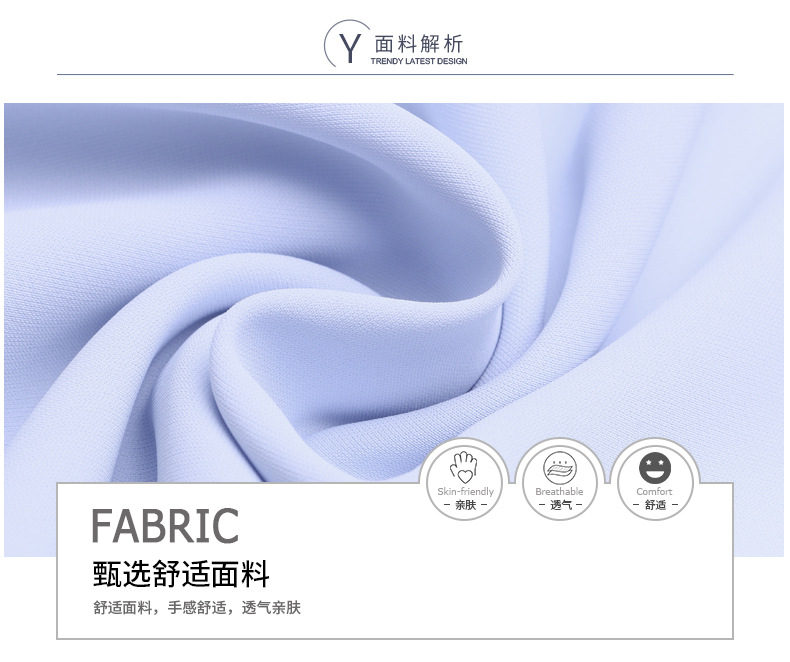This screenshot has width=790, height=662.
Task: Open the lavender fabric swirl photo
Action: [394, 292]
